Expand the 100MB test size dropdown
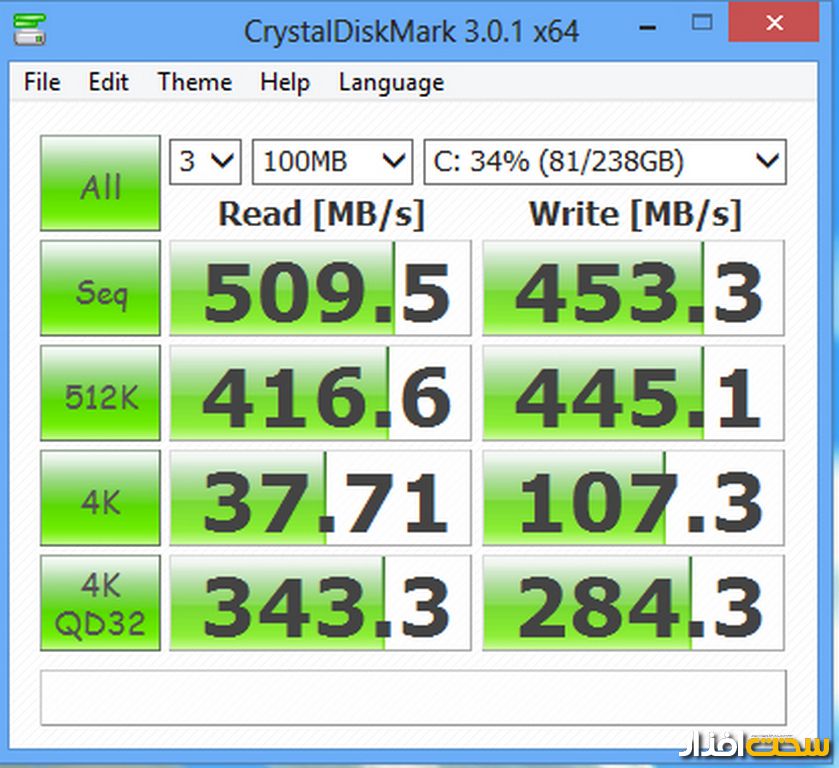Screen dimensions: 839x768 (x=331, y=161)
